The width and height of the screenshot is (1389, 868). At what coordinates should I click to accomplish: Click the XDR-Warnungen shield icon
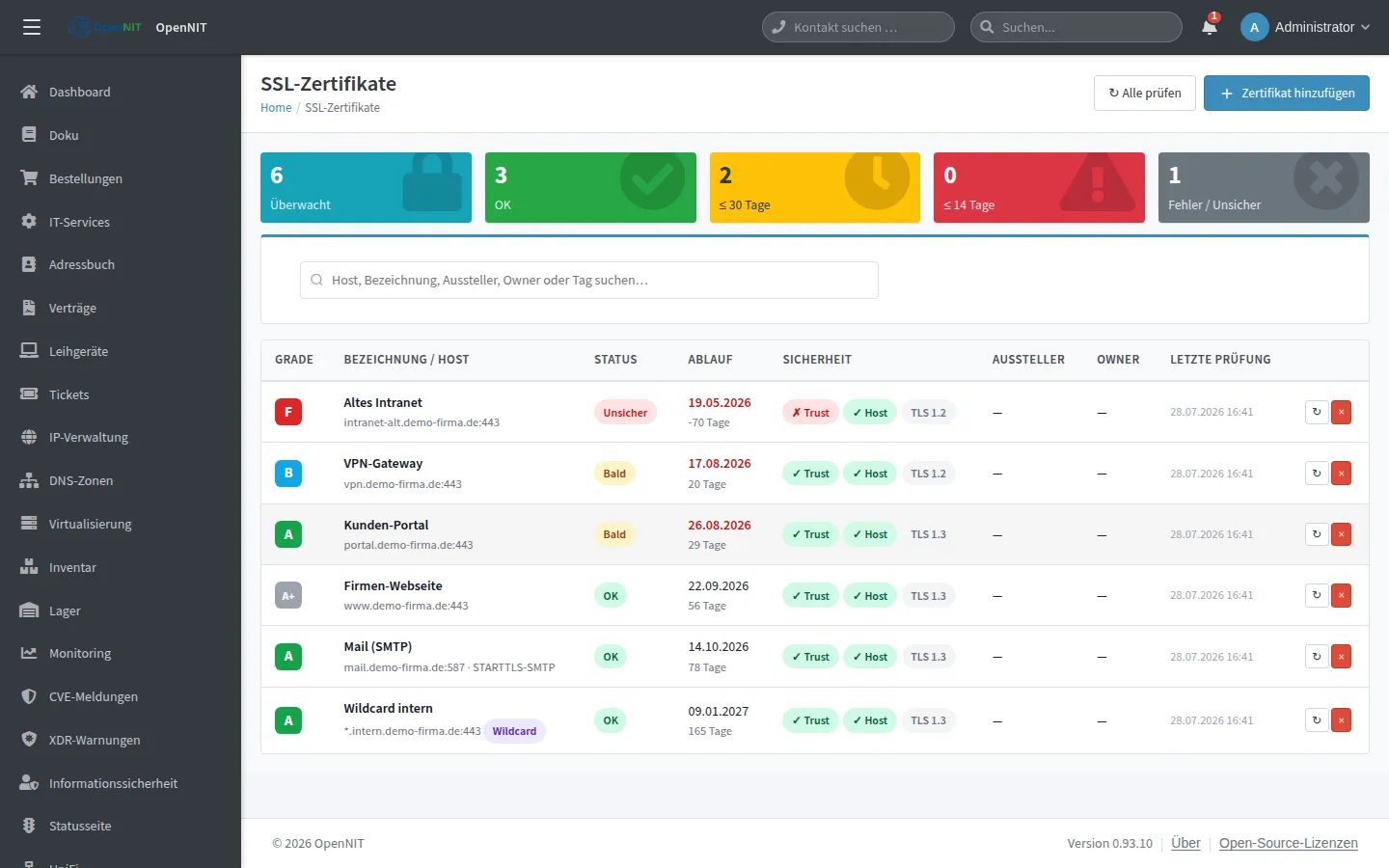point(29,740)
